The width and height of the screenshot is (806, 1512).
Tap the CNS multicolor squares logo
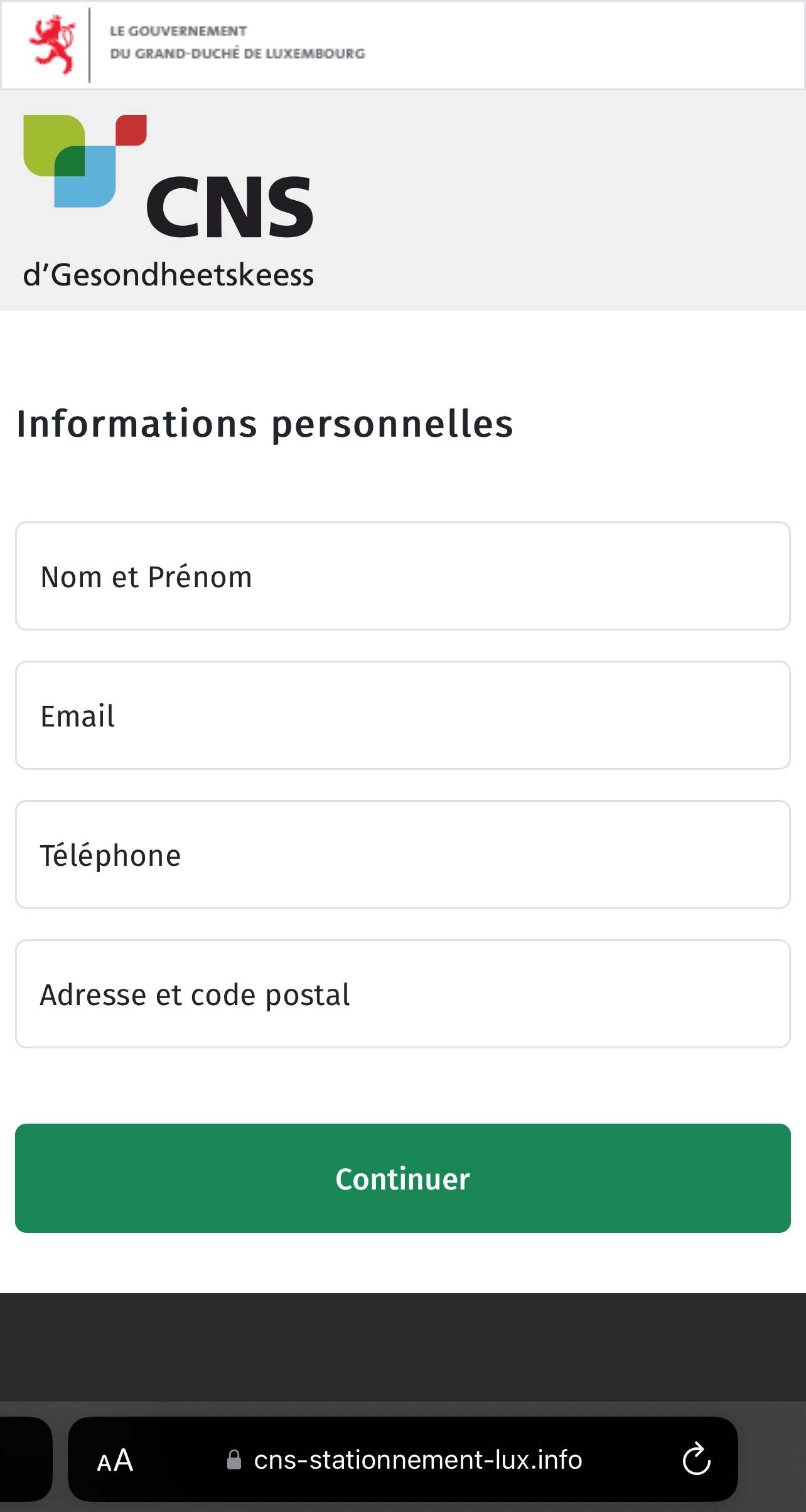(x=85, y=161)
